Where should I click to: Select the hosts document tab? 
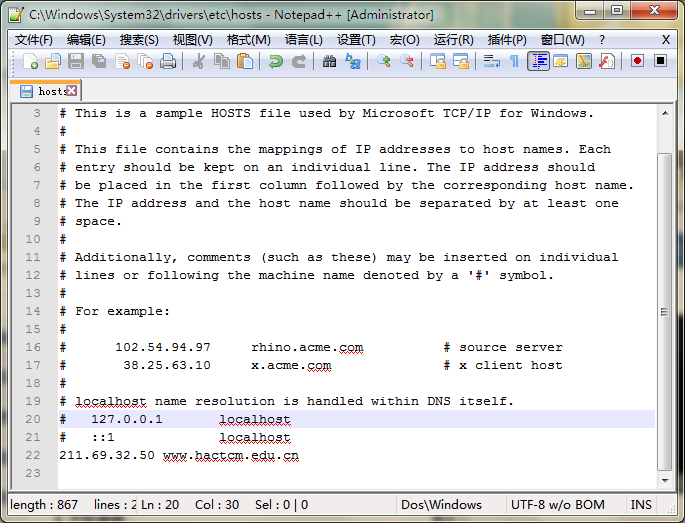(x=45, y=91)
